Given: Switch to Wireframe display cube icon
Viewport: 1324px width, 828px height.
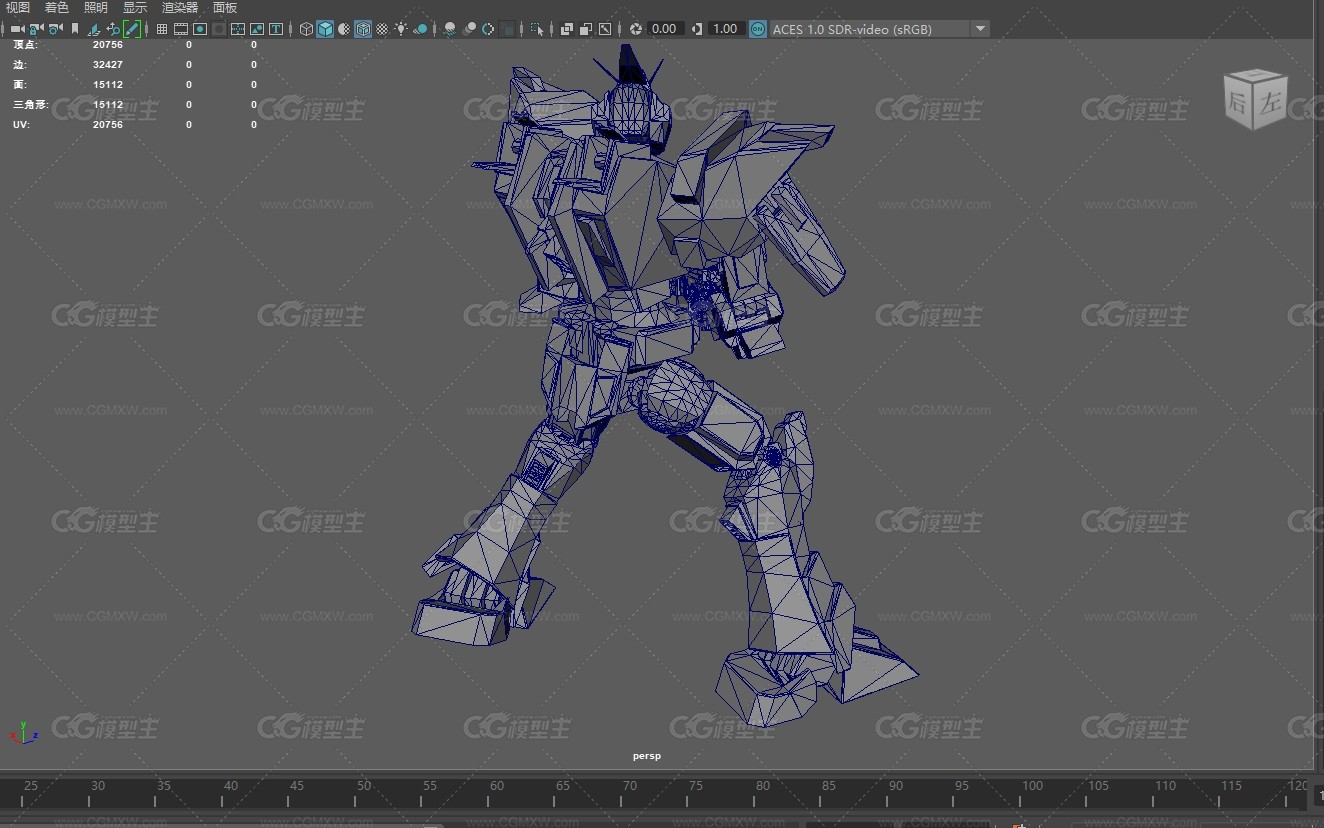Looking at the screenshot, I should [306, 29].
